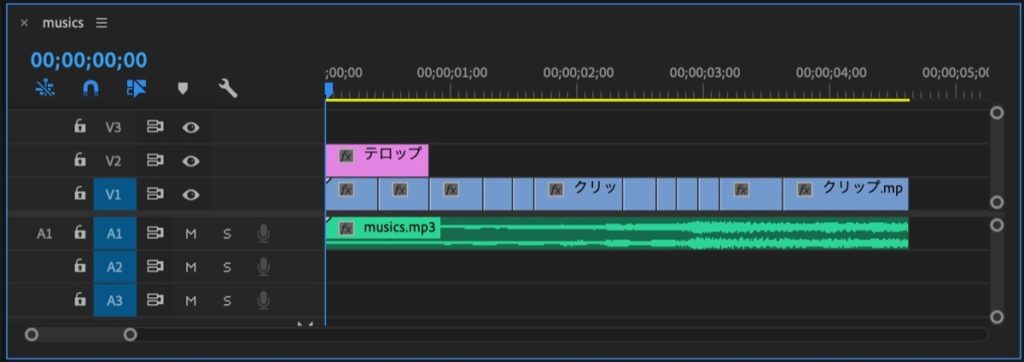
Task: Select the first V1 clip at start
Action: point(351,194)
